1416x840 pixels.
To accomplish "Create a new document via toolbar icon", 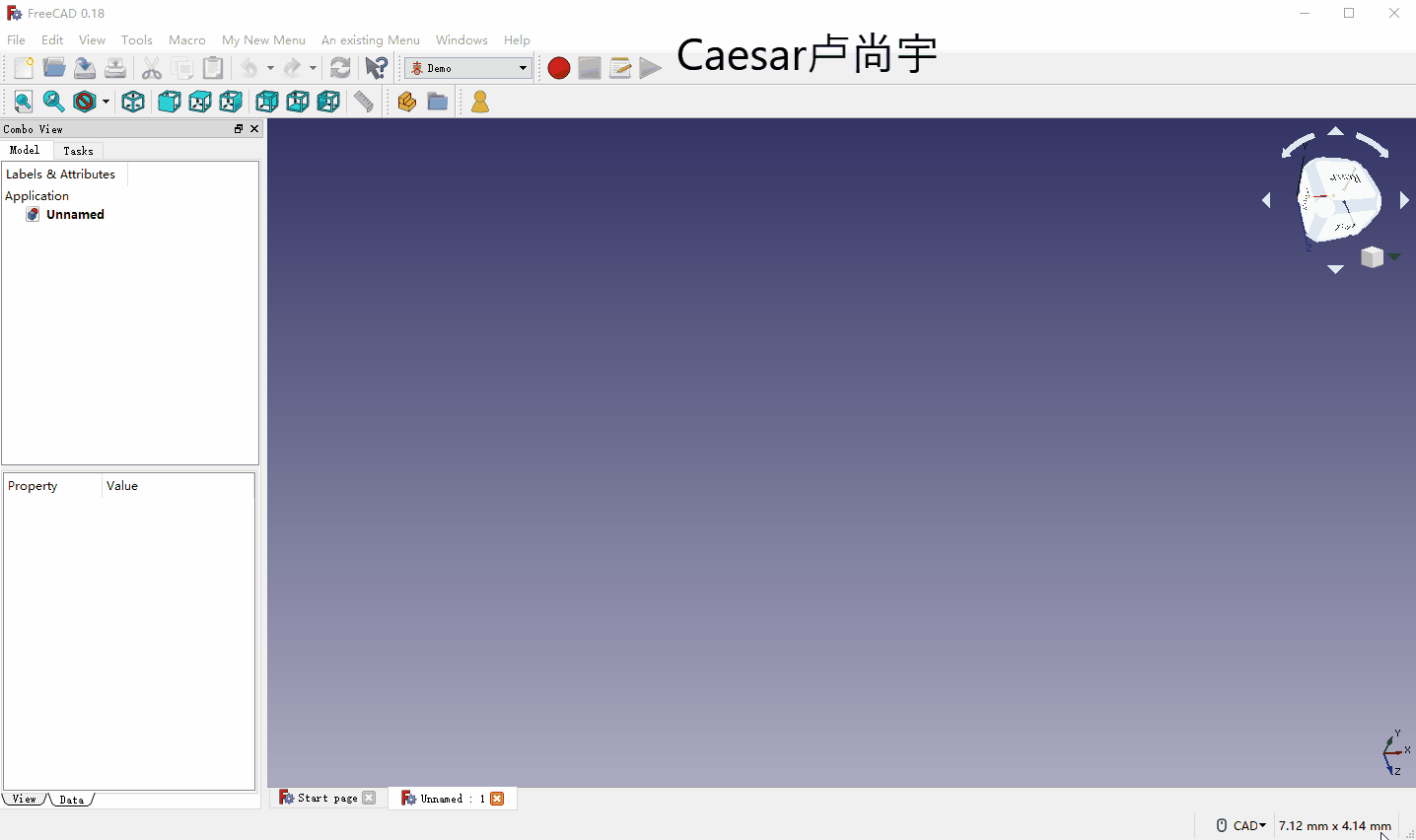I will [x=24, y=68].
